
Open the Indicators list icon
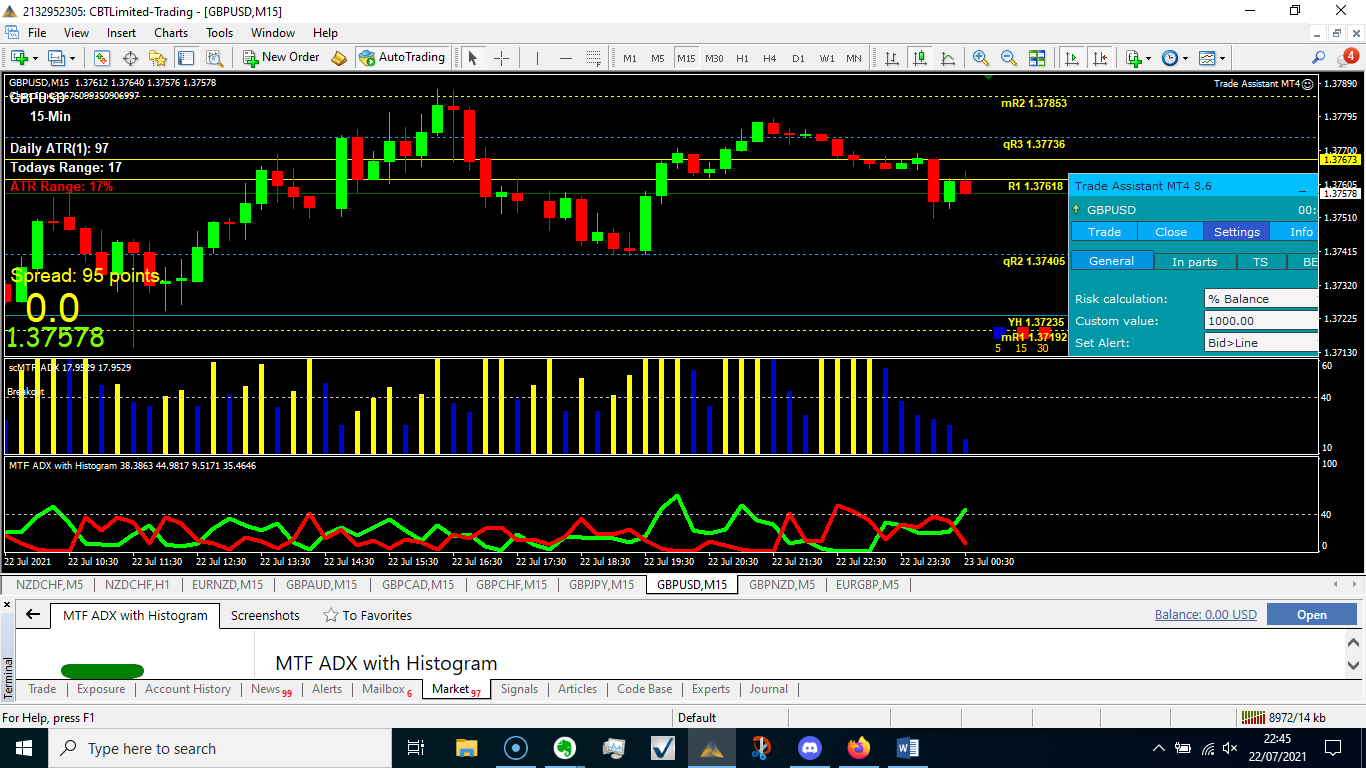1133,58
